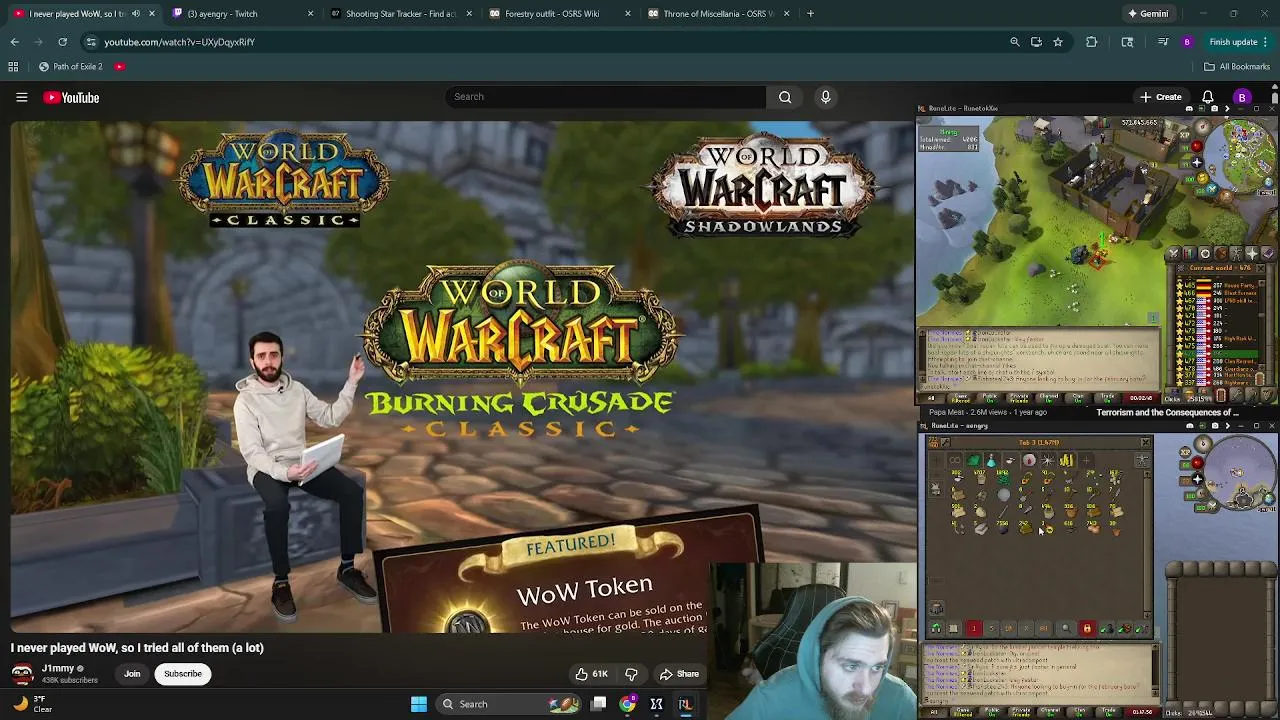The width and height of the screenshot is (1280, 720).
Task: Click the swap/insert rearrange button in the bank
Action: coord(936,628)
